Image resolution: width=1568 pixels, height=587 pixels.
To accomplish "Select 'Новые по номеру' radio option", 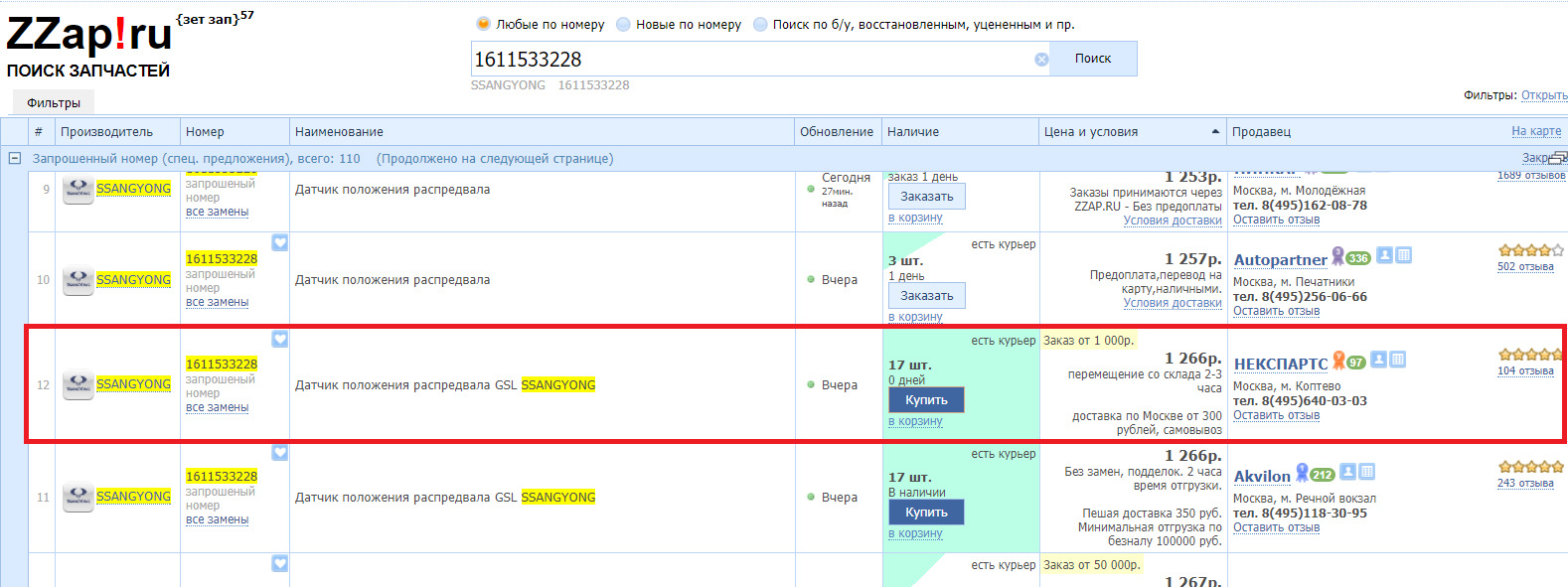I will tap(623, 24).
